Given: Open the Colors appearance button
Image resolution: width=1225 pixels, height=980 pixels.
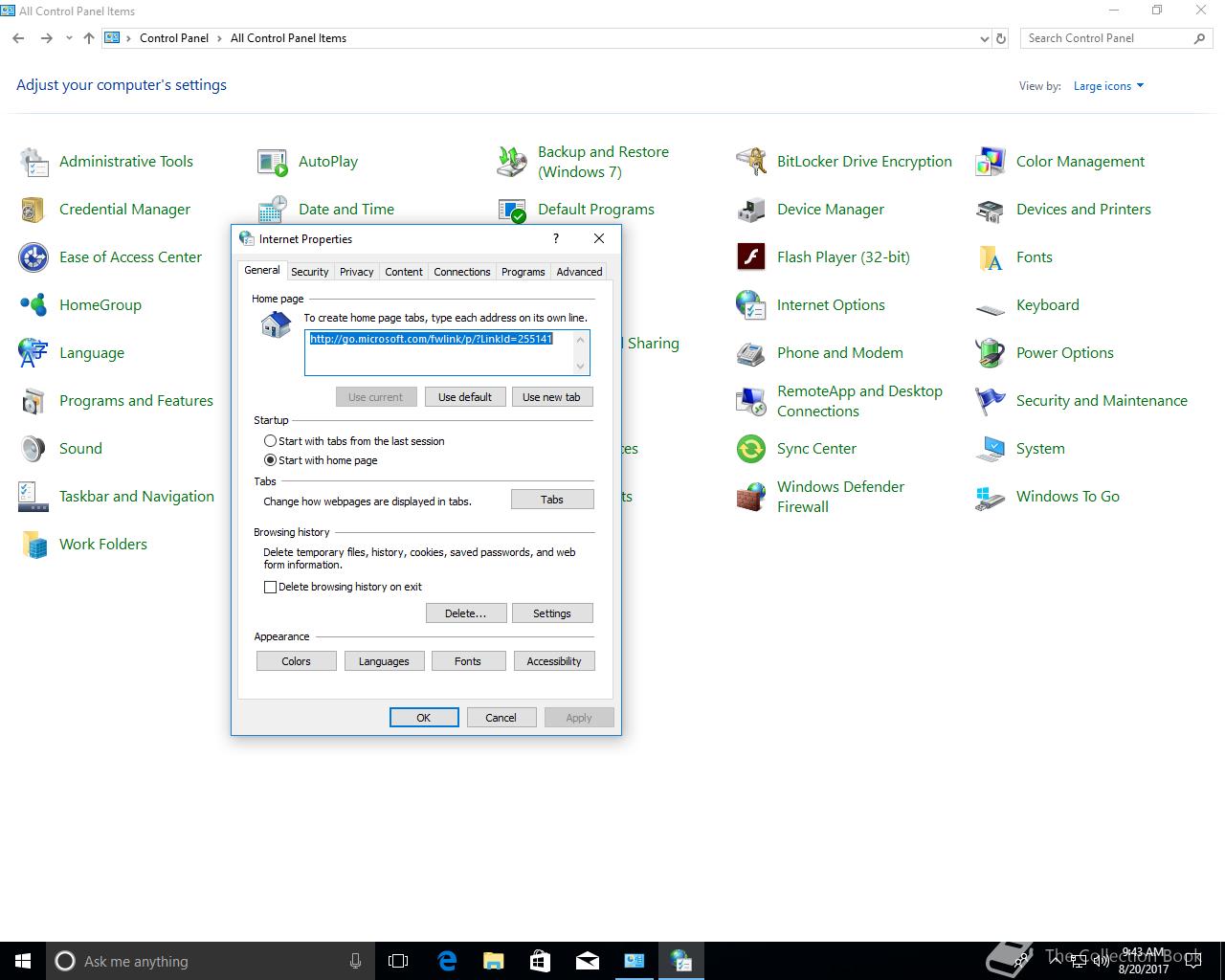Looking at the screenshot, I should pos(297,661).
